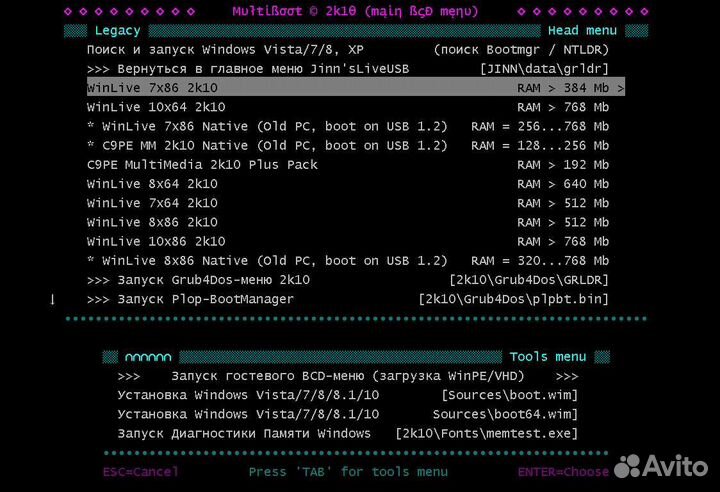Image resolution: width=720 pixels, height=492 pixels.
Task: Open Запуск гостевого BCD-меню entry
Action: coord(348,376)
